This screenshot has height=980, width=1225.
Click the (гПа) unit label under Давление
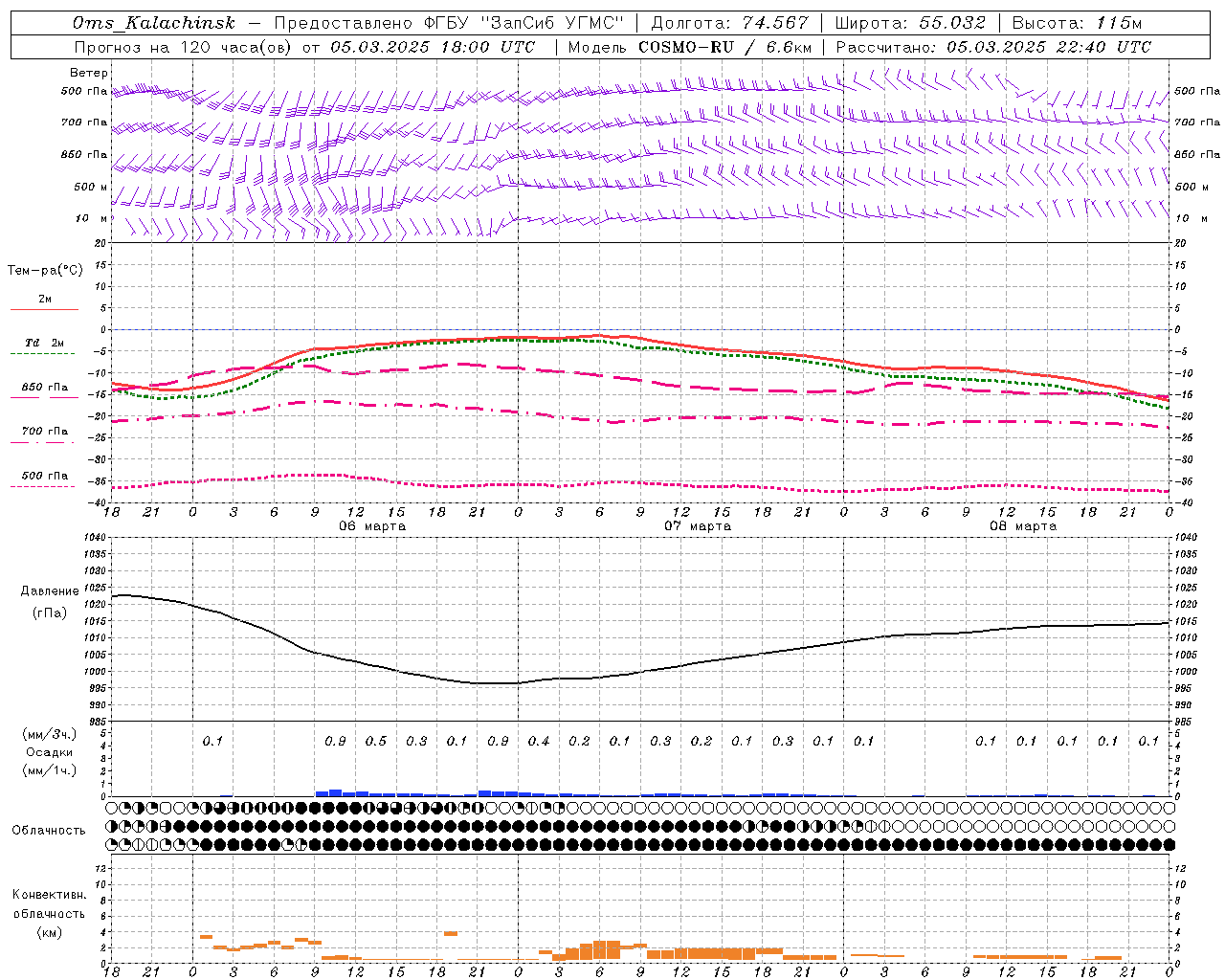(50, 613)
